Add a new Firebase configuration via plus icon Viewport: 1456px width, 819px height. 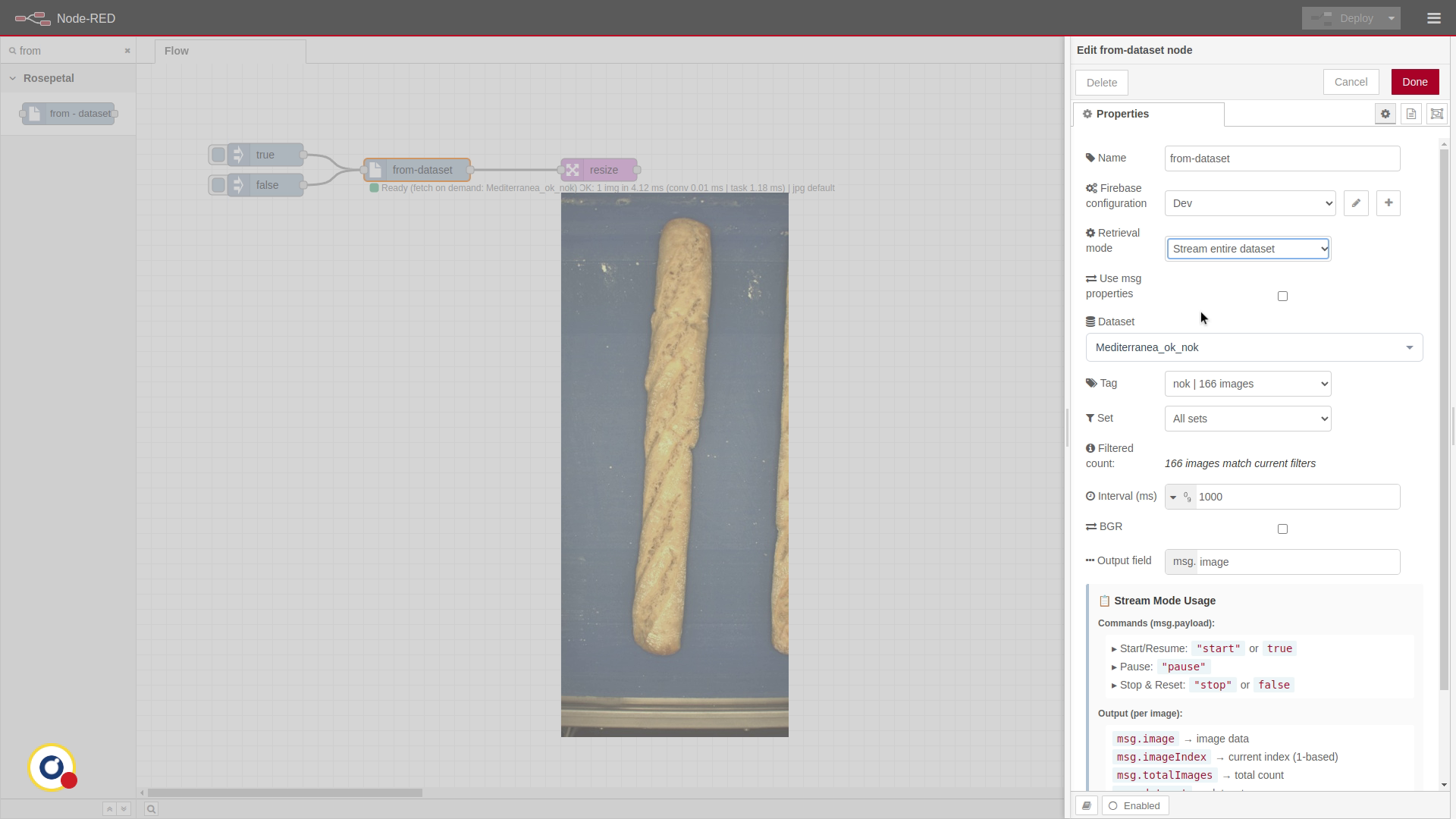[1389, 203]
